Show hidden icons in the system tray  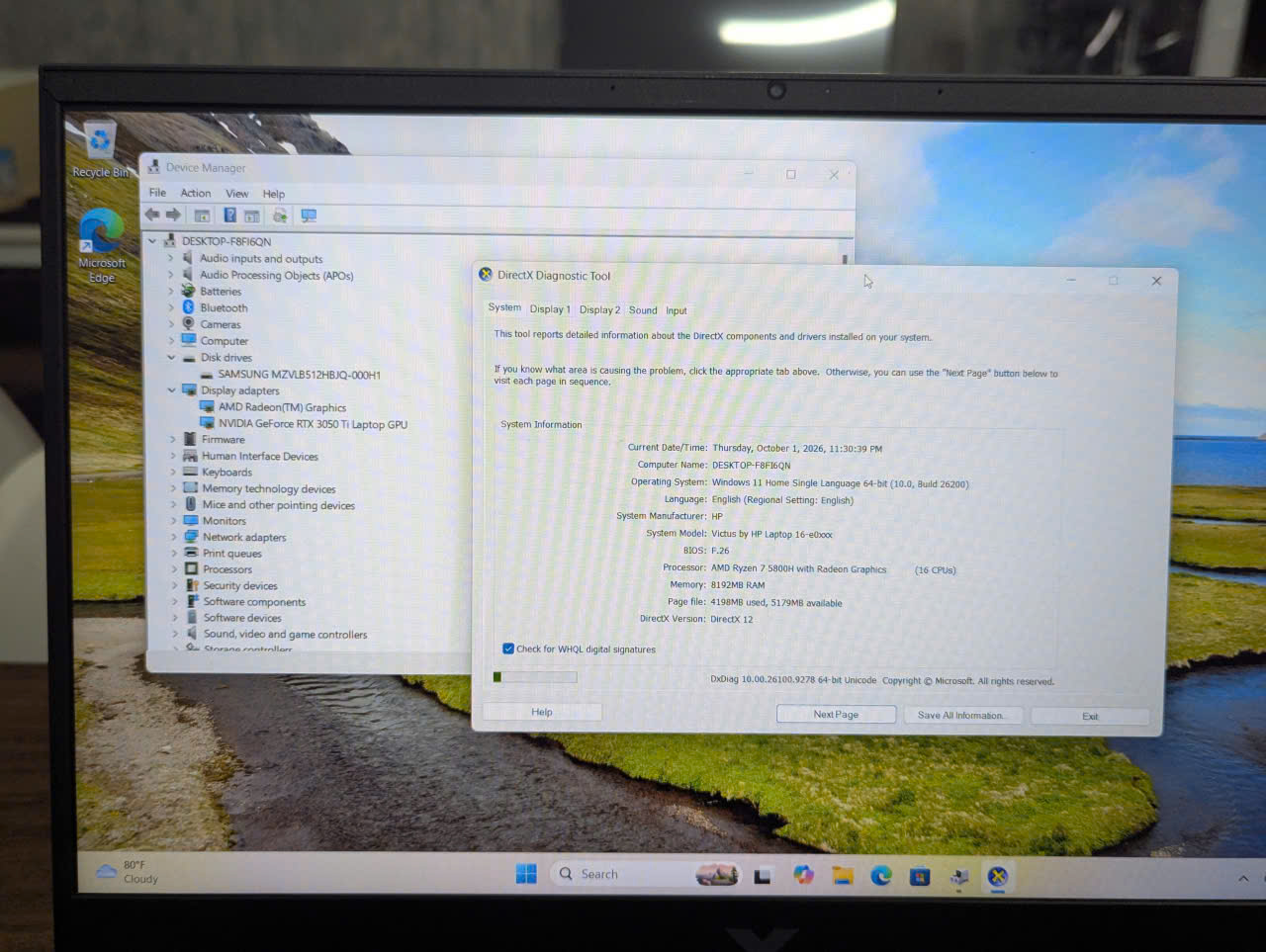[1243, 878]
